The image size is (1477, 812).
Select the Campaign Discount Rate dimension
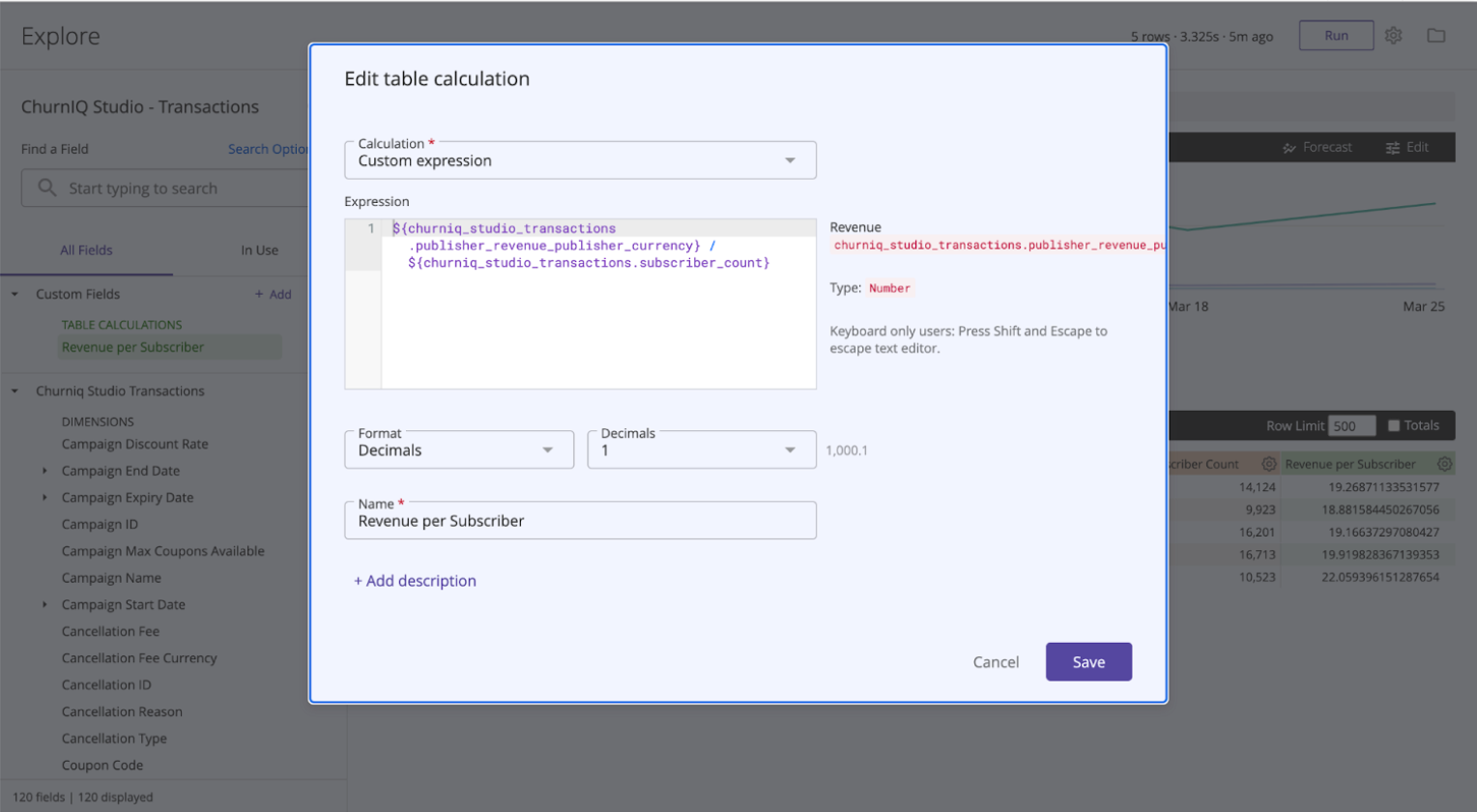(135, 445)
